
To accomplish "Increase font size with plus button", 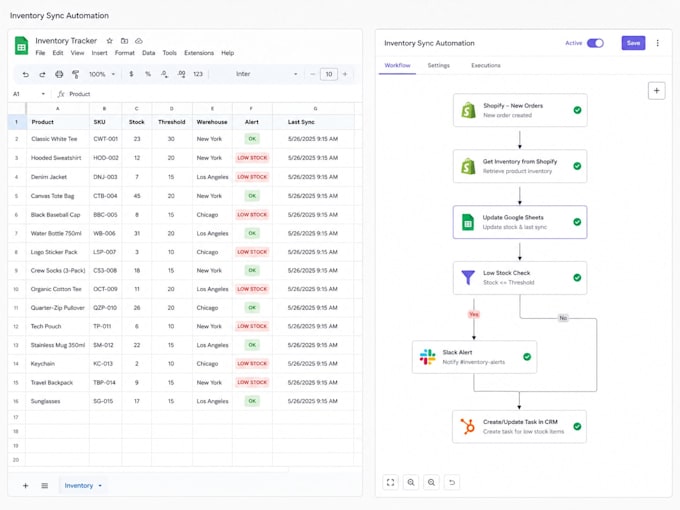I will coord(345,74).
